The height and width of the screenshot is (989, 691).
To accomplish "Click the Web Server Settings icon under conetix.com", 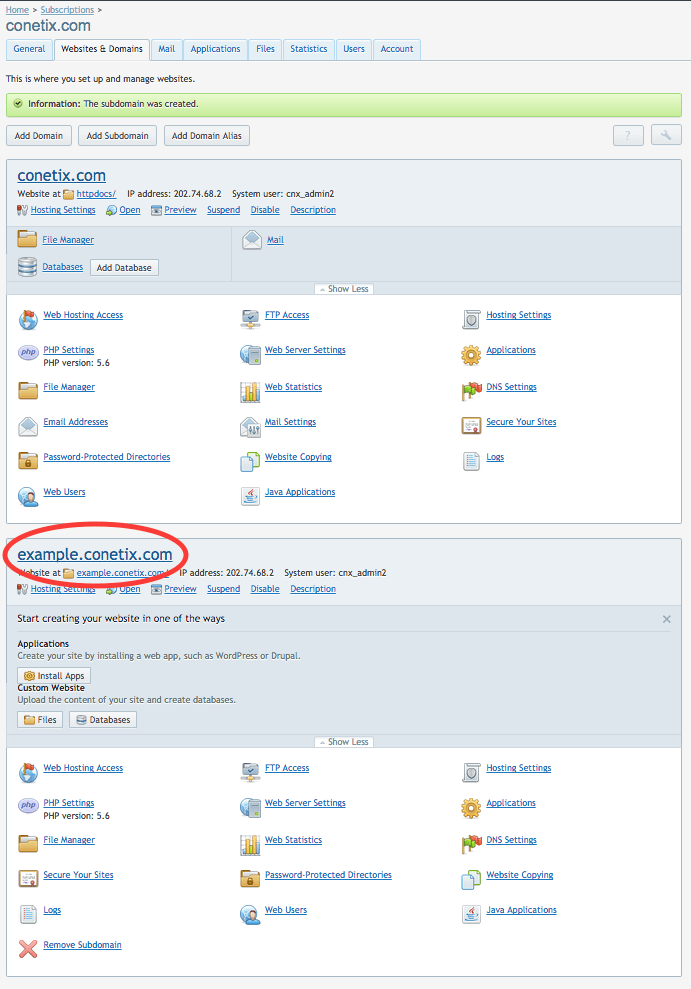I will [250, 354].
